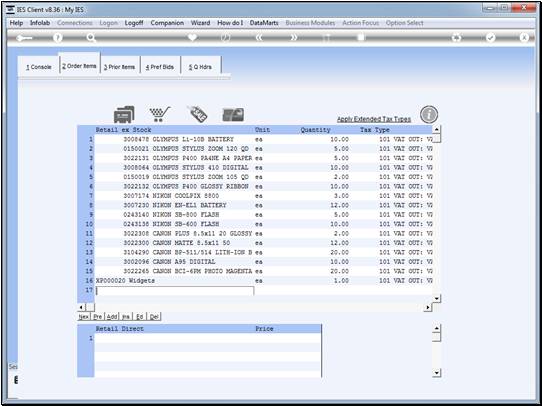Click the magnifier search icon
Screen dimensions: 542x406
point(91,38)
